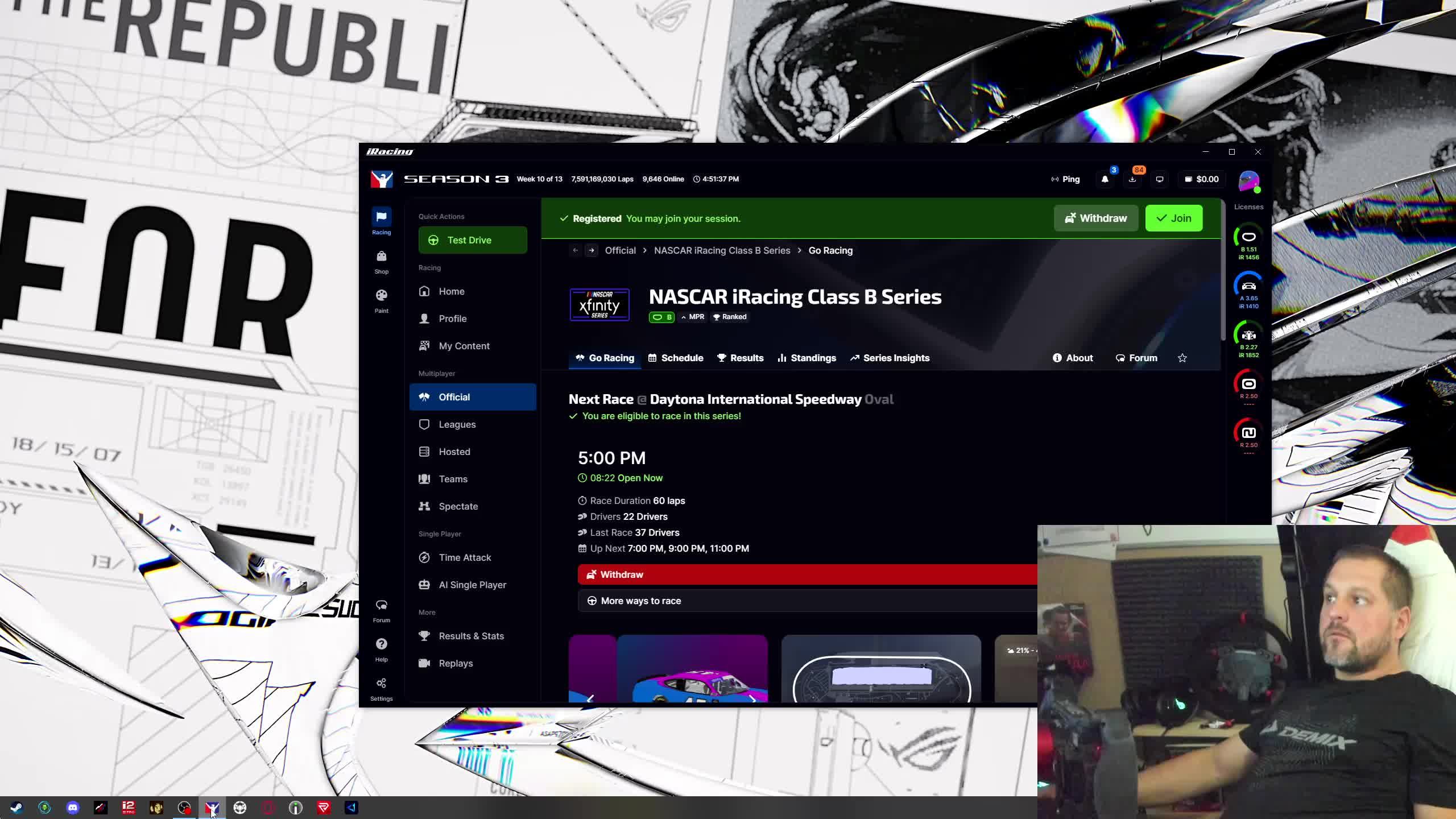Open Discord from the taskbar
Viewport: 1456px width, 819px height.
pyautogui.click(x=73, y=807)
